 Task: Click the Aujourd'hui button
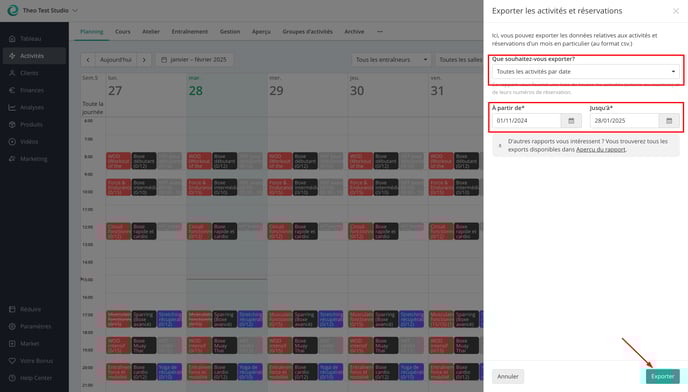coord(116,60)
